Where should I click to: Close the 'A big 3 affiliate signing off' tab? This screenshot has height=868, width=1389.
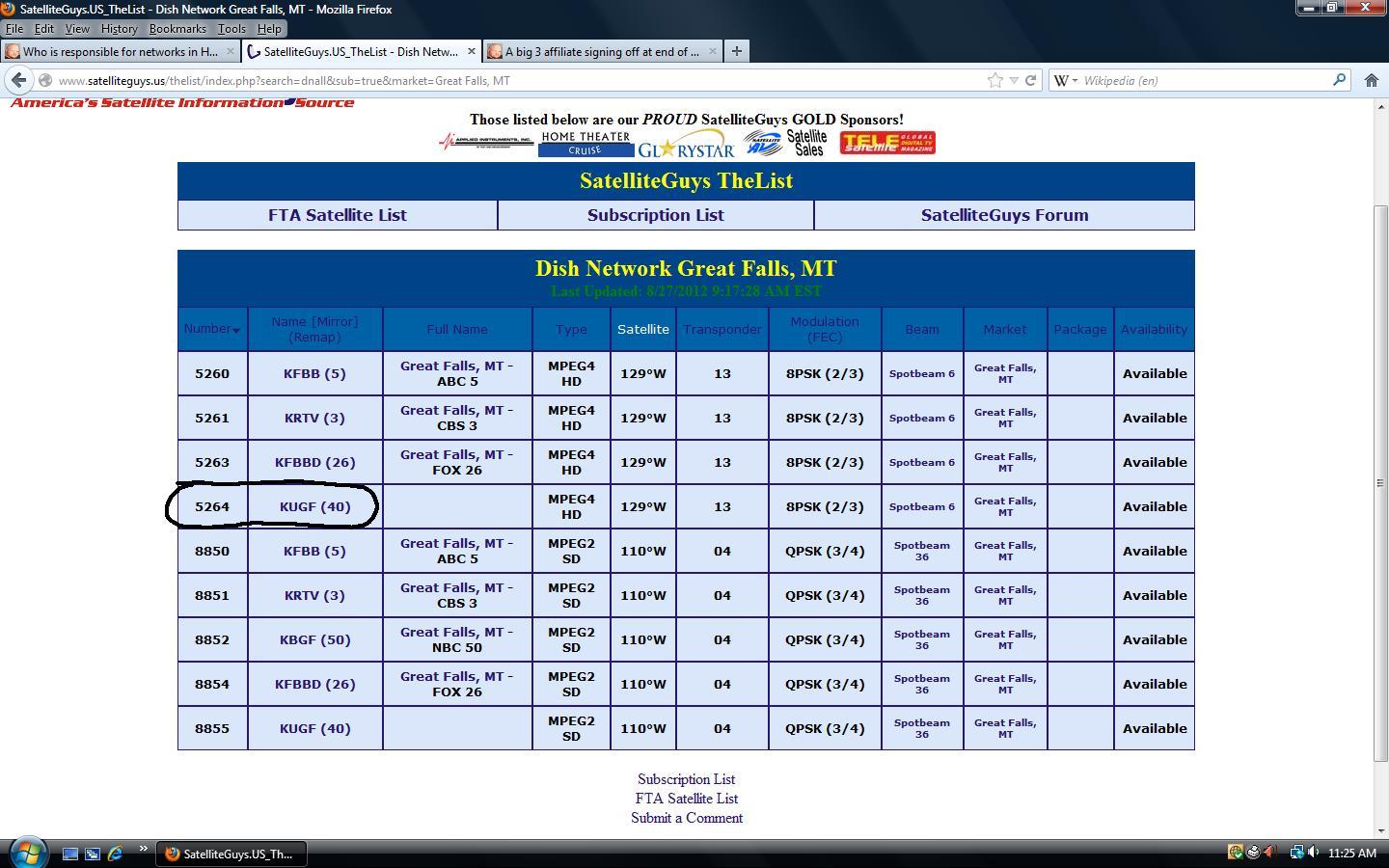tap(712, 51)
